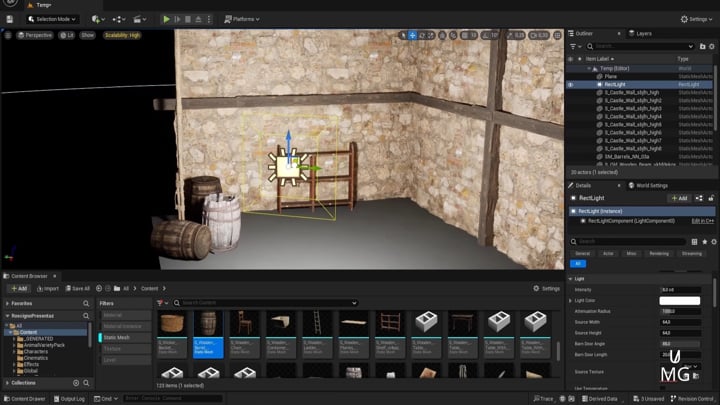Open the play mode options menu dots
The image size is (720, 405).
point(209,19)
